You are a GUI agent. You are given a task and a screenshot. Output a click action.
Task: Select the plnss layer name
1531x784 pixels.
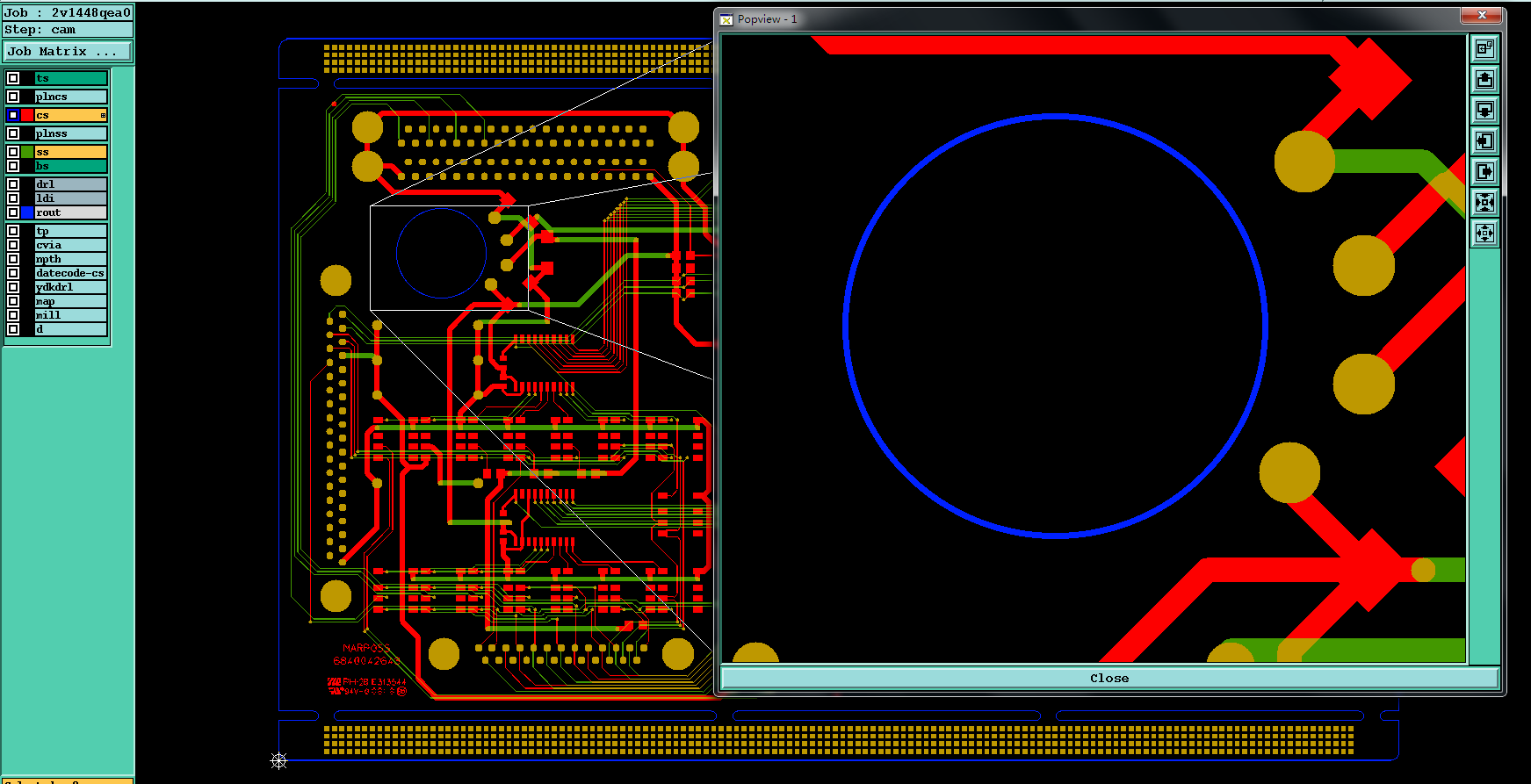click(x=71, y=133)
